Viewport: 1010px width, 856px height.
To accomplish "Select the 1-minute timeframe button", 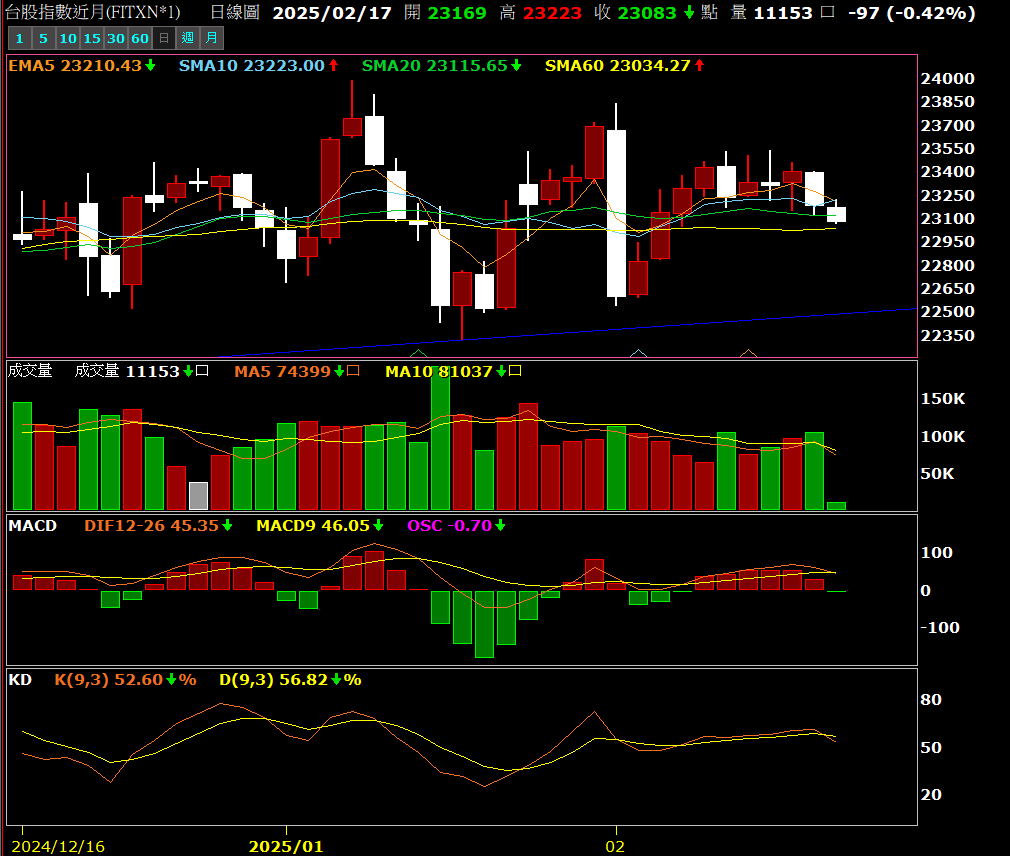I will (x=18, y=38).
